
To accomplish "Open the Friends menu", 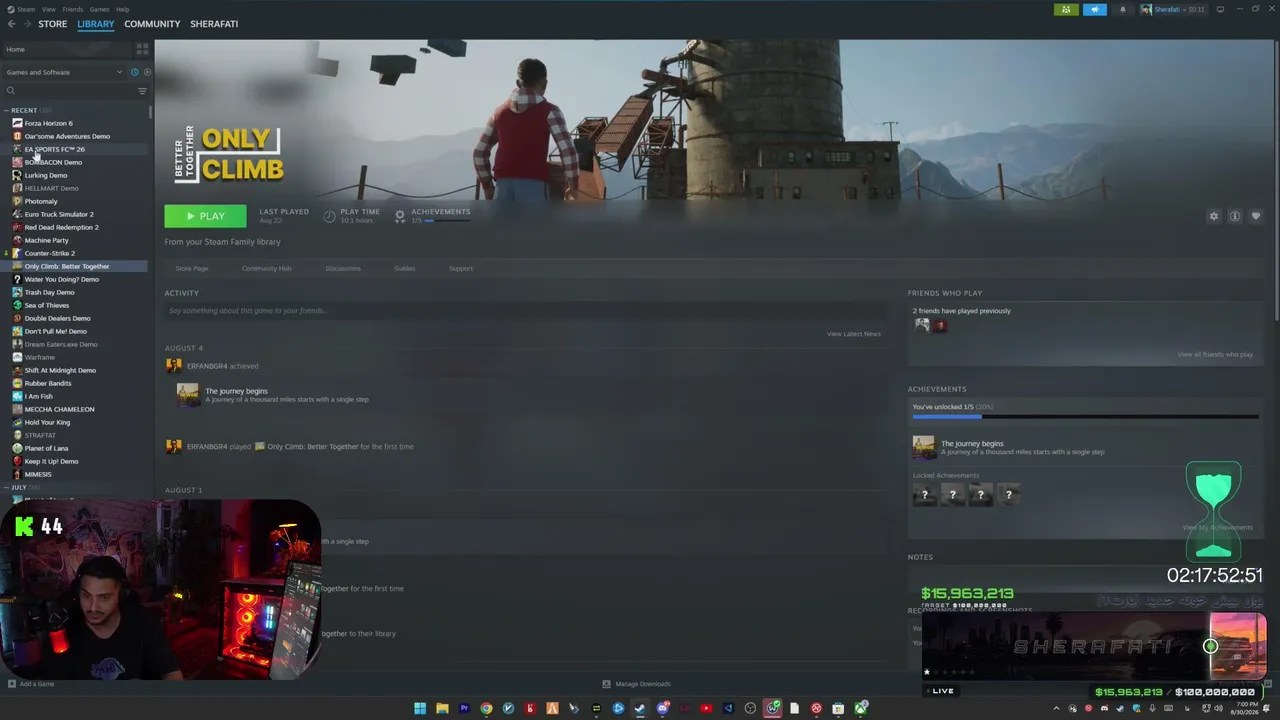I will [x=73, y=9].
